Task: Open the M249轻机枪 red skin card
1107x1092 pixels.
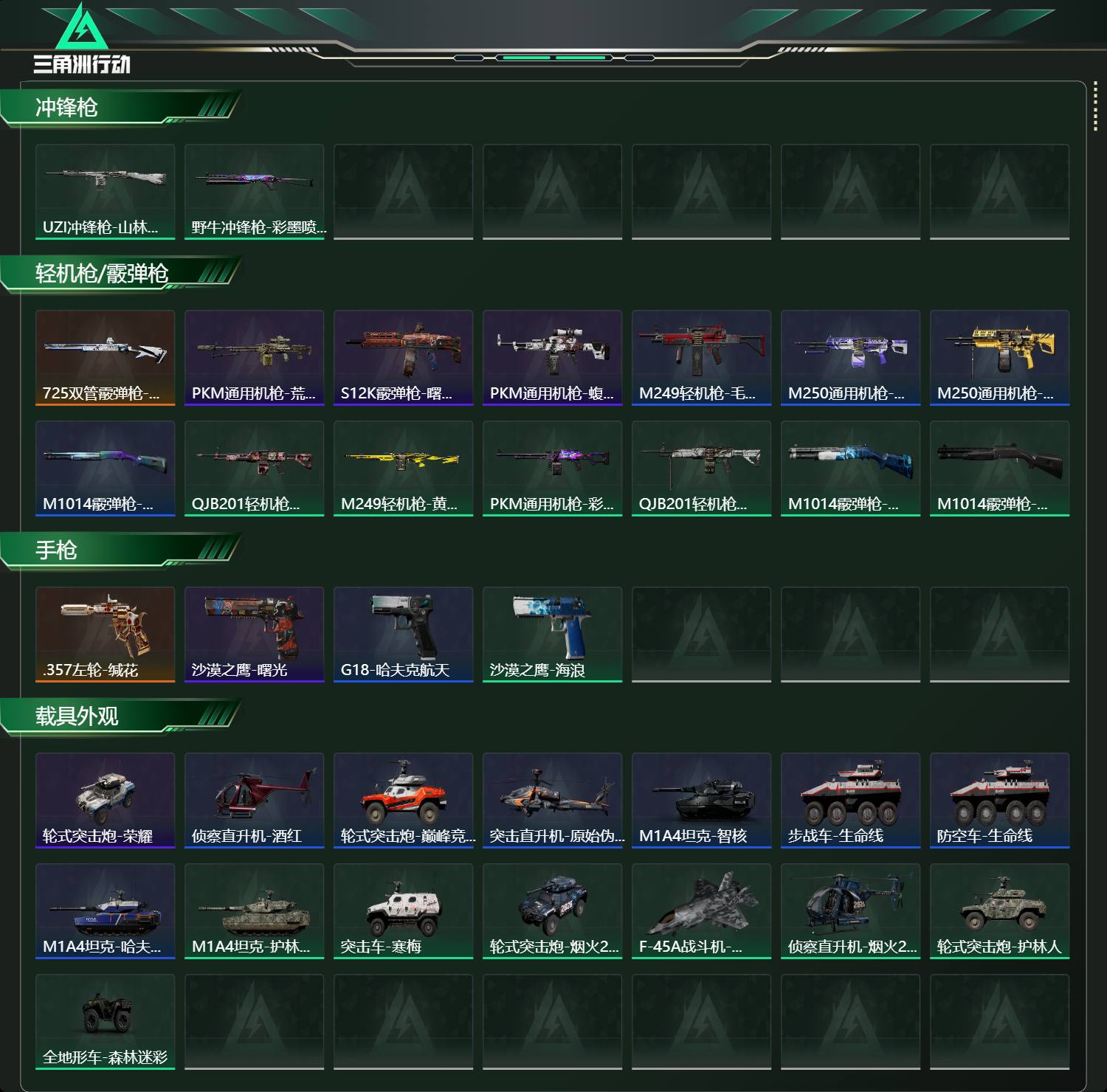Action: (701, 358)
